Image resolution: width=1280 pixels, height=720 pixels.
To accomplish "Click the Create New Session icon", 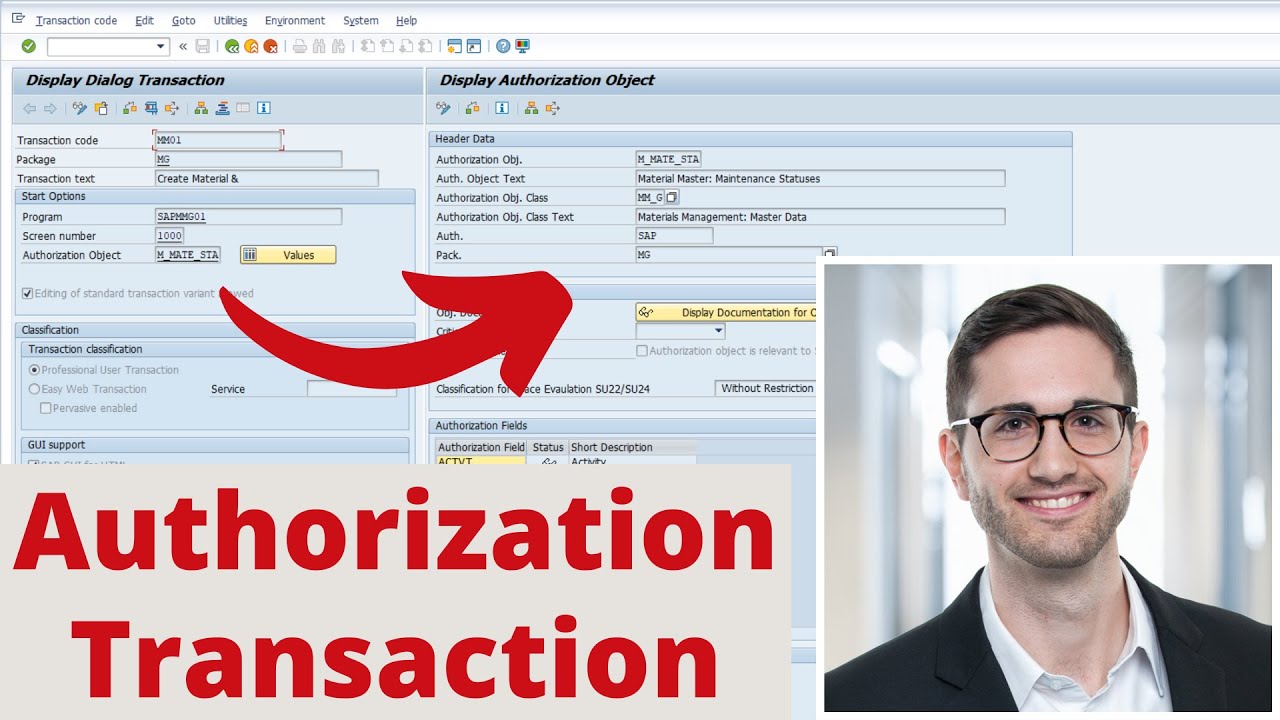I will tap(454, 46).
